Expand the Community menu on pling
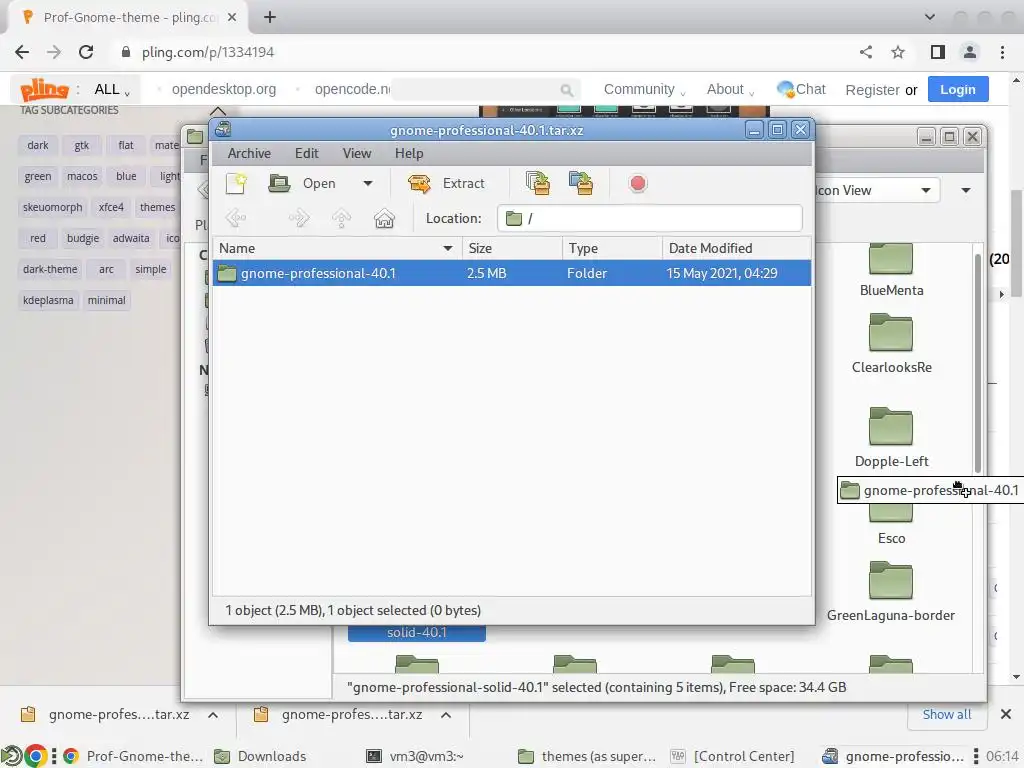The width and height of the screenshot is (1024, 768). pyautogui.click(x=644, y=89)
